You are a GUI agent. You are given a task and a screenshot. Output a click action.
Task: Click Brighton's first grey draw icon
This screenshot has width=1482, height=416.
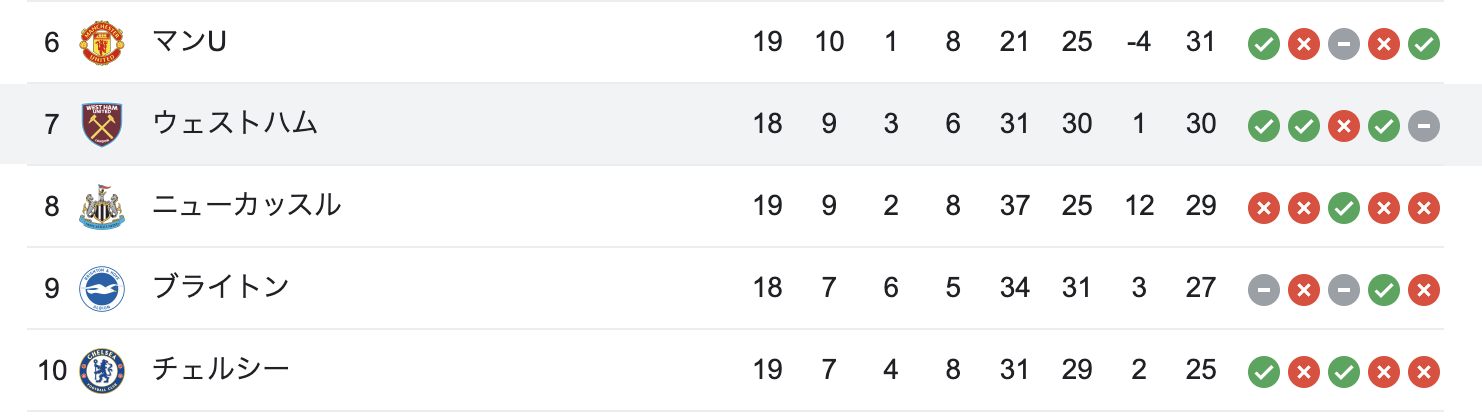point(1264,290)
